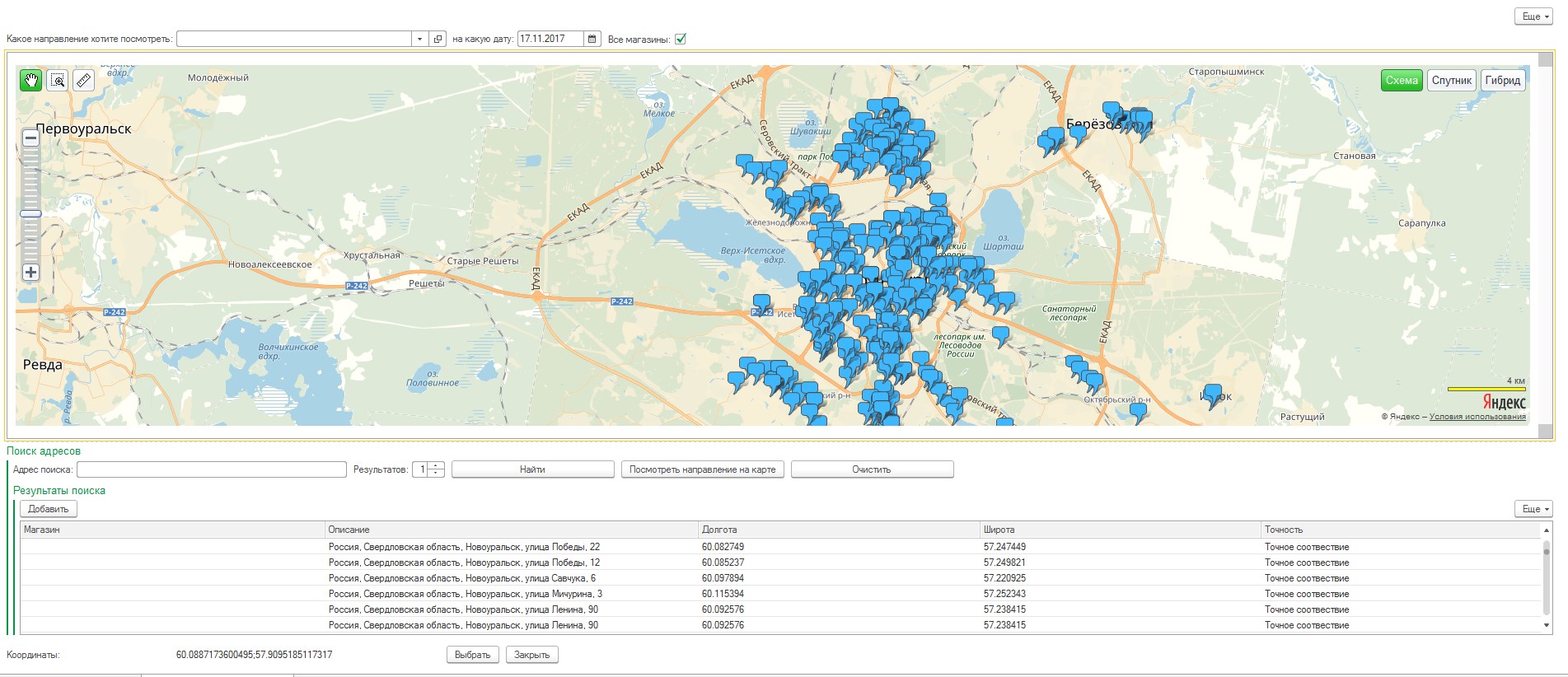This screenshot has width=1568, height=677.
Task: Zoom in the map with plus button
Action: click(x=30, y=273)
